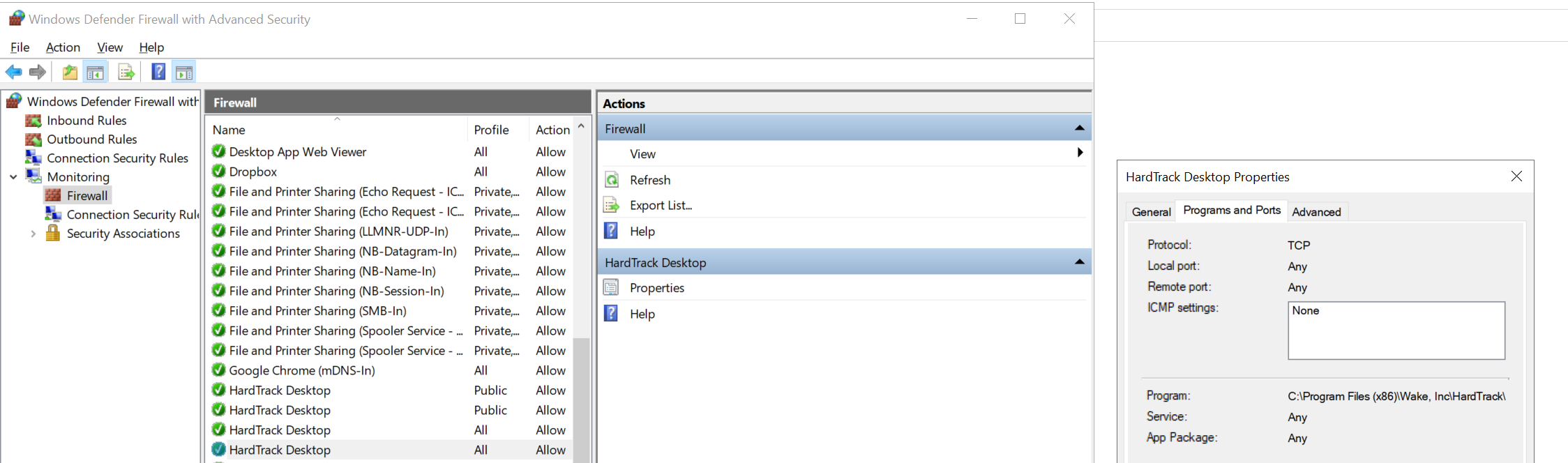Click Export List... in the Actions pane
The height and width of the screenshot is (463, 1568).
point(661,205)
